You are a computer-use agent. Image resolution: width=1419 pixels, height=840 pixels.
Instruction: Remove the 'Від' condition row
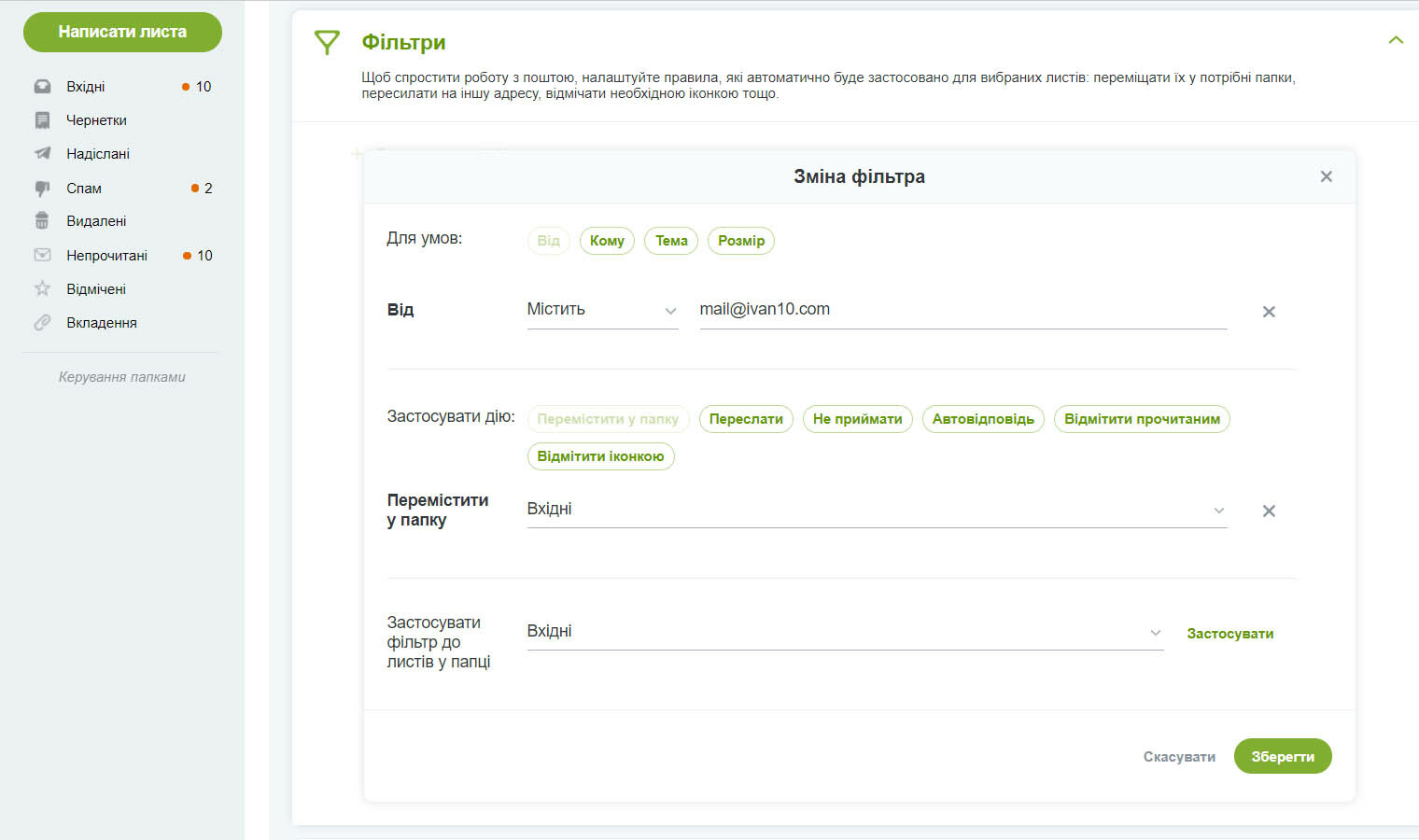pyautogui.click(x=1269, y=312)
